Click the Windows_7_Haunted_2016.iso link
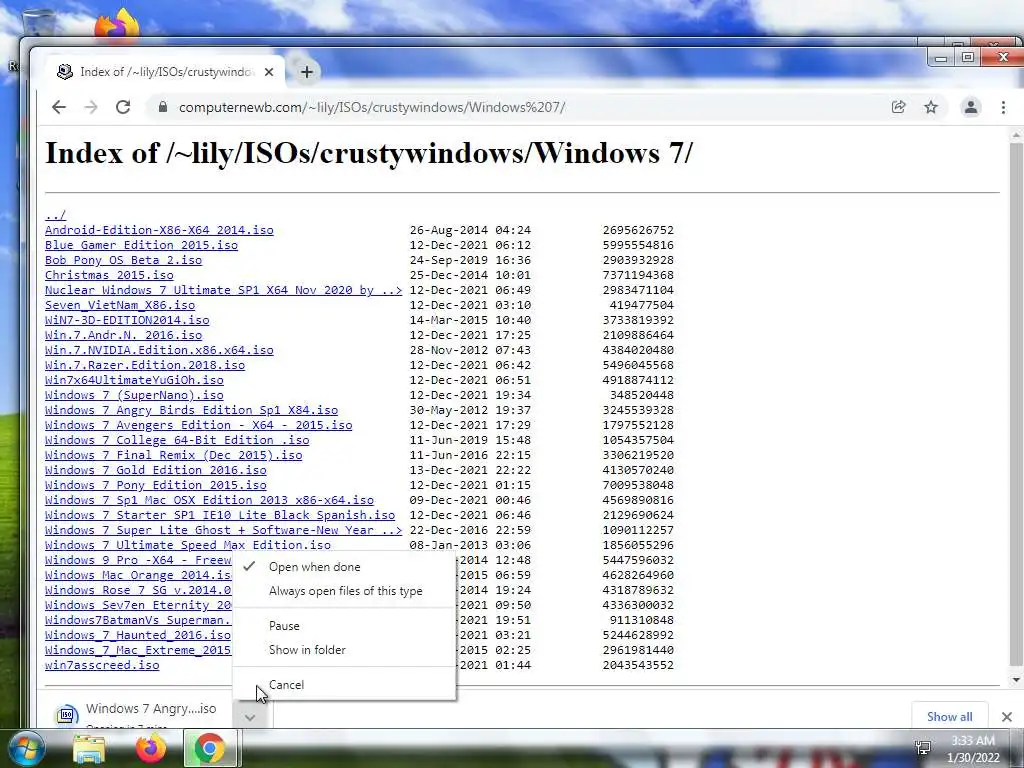 pyautogui.click(x=138, y=635)
